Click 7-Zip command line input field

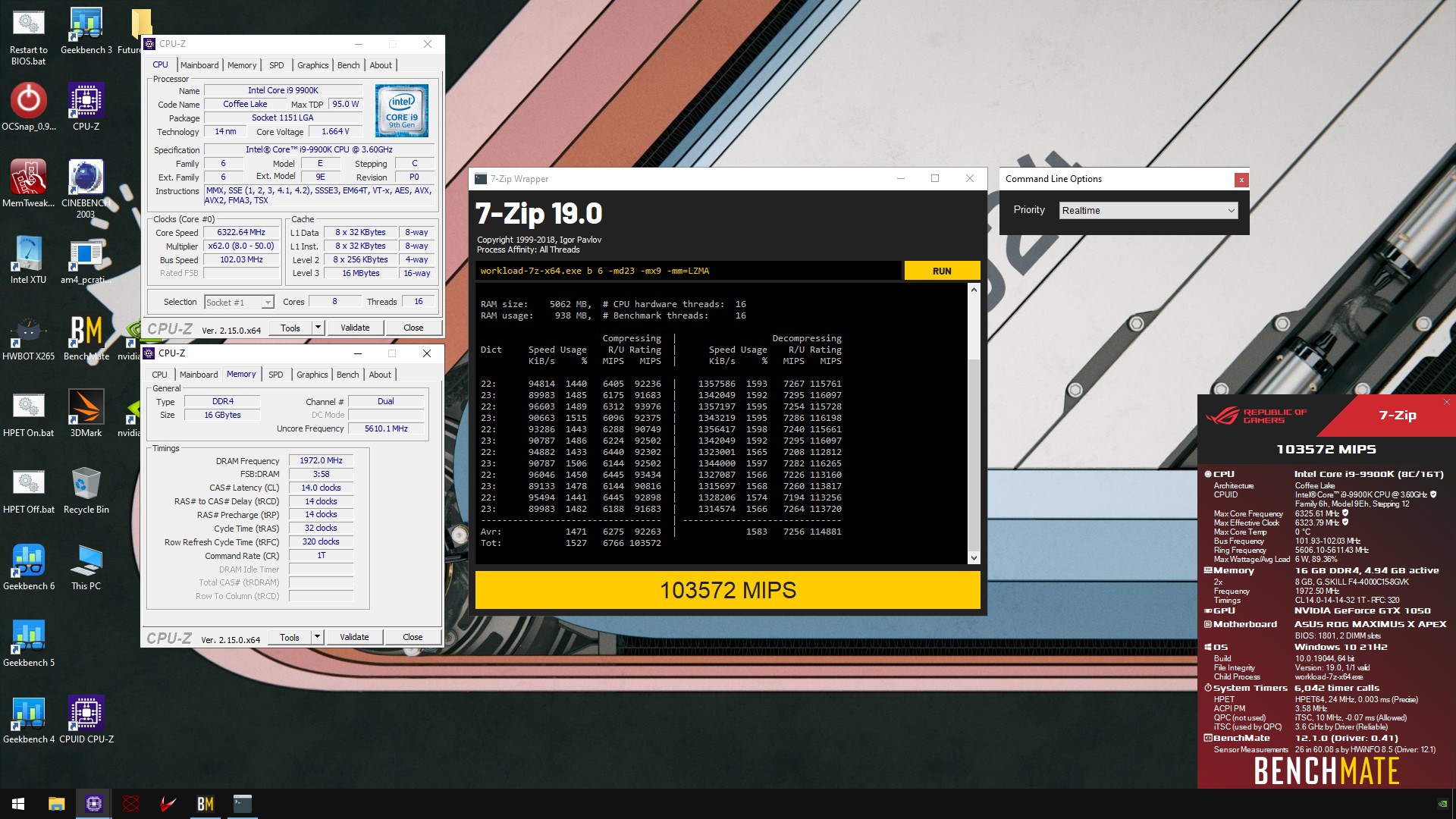click(x=689, y=271)
